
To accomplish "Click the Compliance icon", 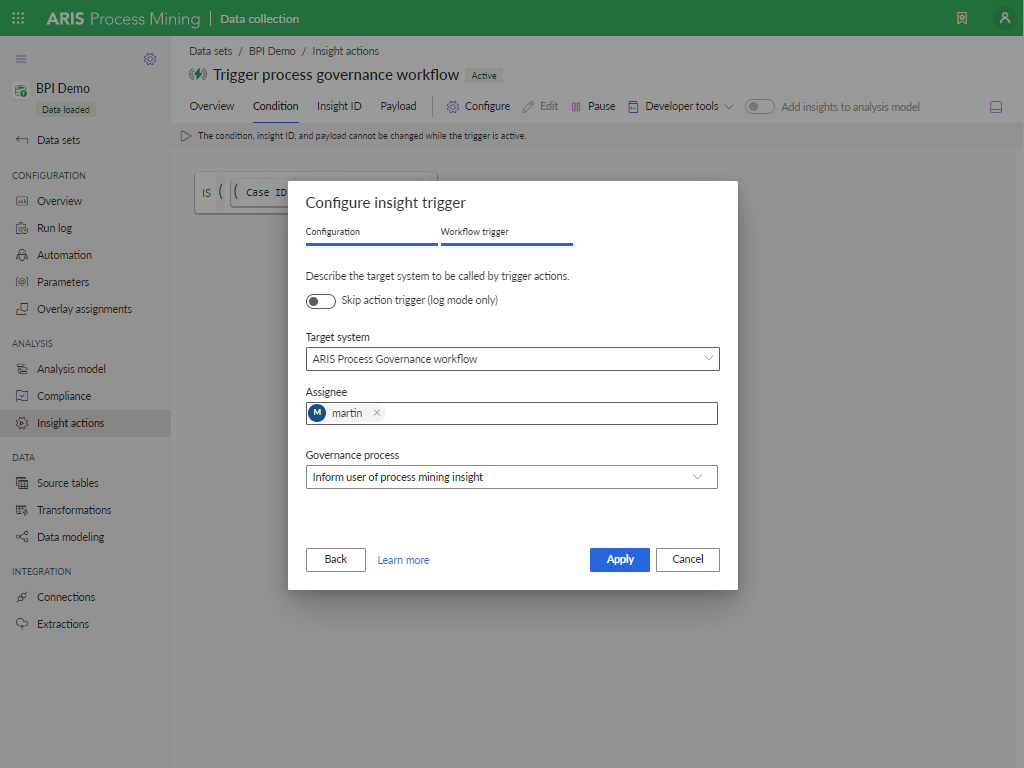I will [22, 396].
